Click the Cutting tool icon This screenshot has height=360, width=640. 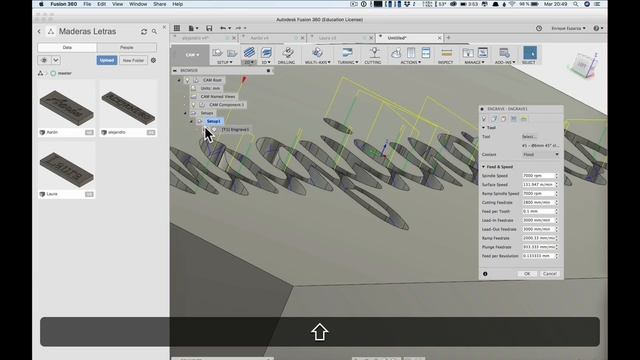pyautogui.click(x=374, y=52)
